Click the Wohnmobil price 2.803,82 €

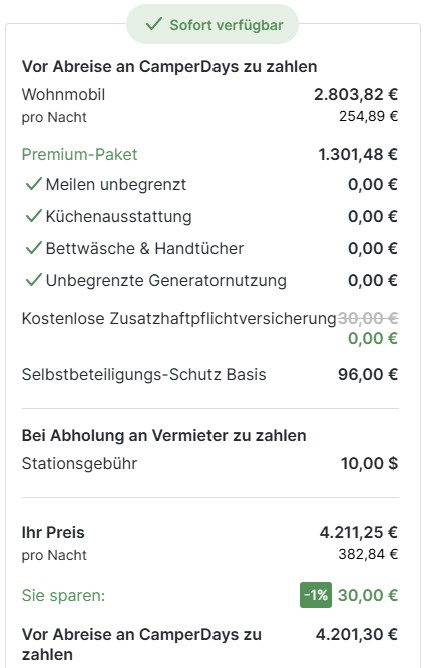click(x=356, y=94)
